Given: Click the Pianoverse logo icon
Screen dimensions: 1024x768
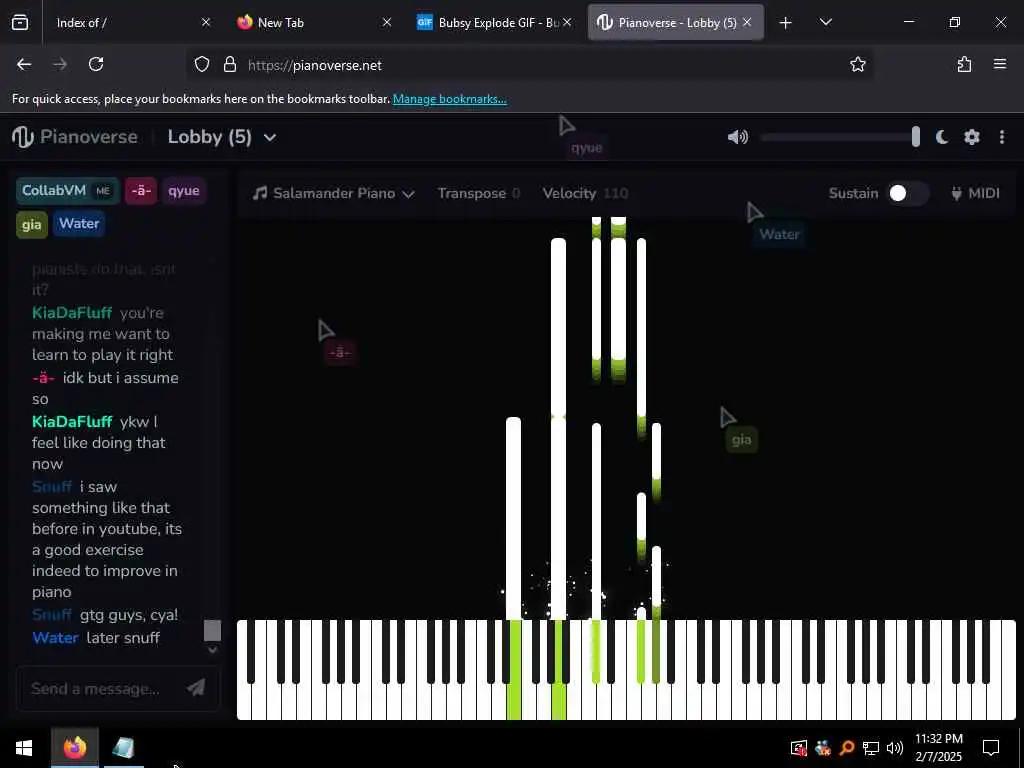Looking at the screenshot, I should (23, 137).
